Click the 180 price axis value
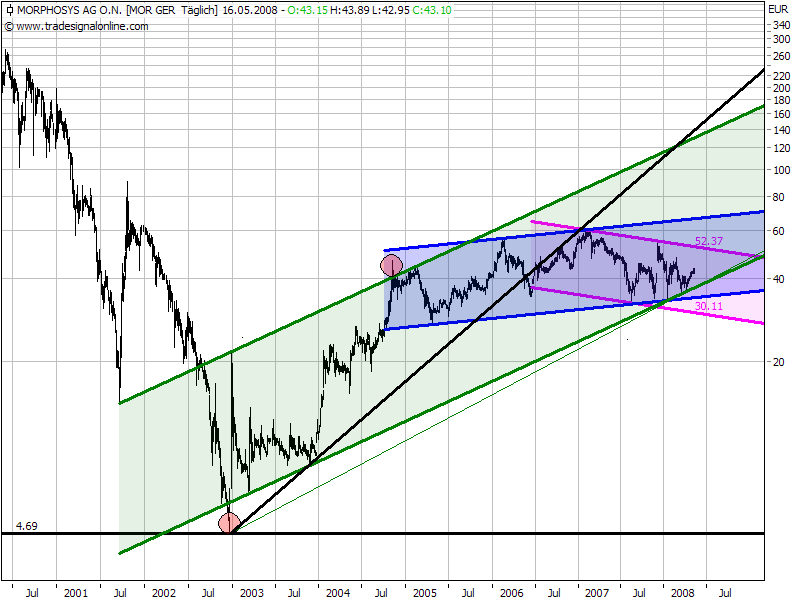Screen dimensions: 800x600 tap(782, 100)
